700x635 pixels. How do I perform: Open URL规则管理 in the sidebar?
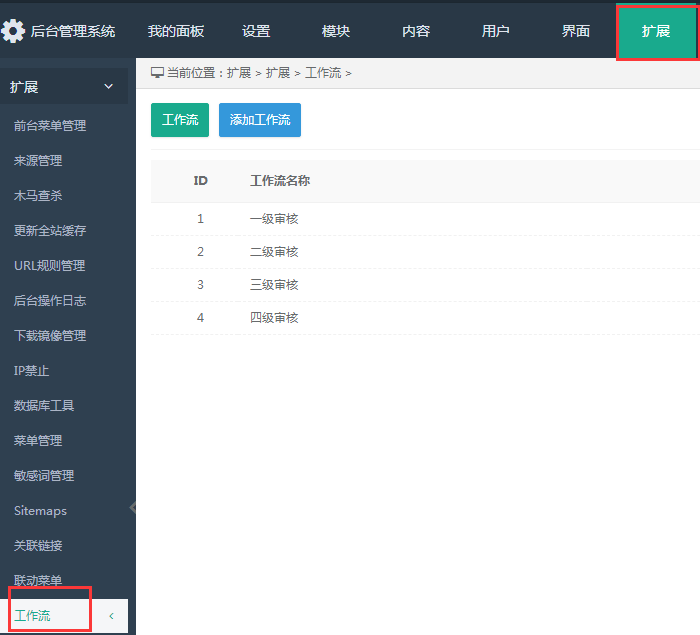coord(50,266)
